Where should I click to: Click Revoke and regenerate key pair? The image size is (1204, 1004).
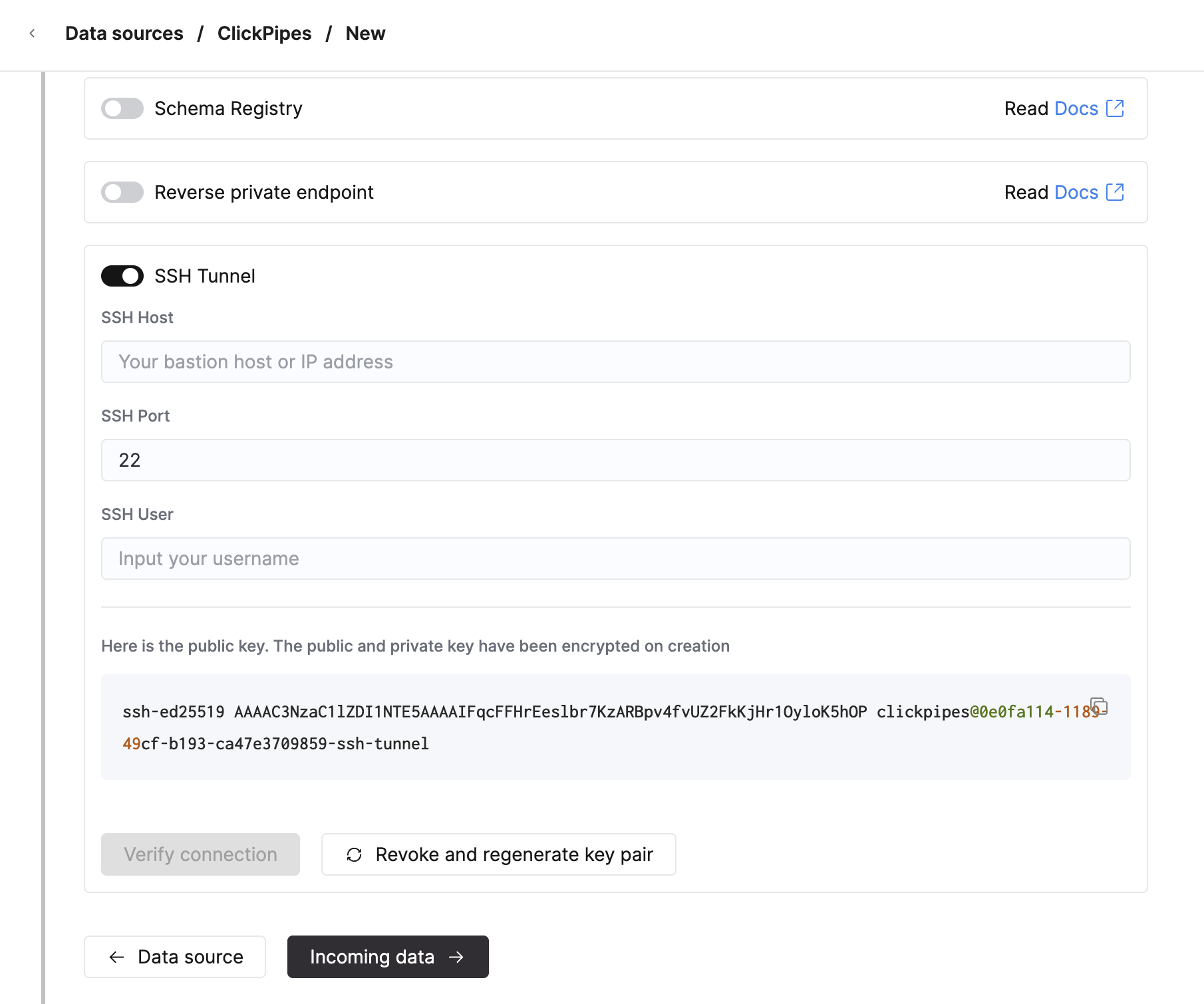pyautogui.click(x=498, y=854)
